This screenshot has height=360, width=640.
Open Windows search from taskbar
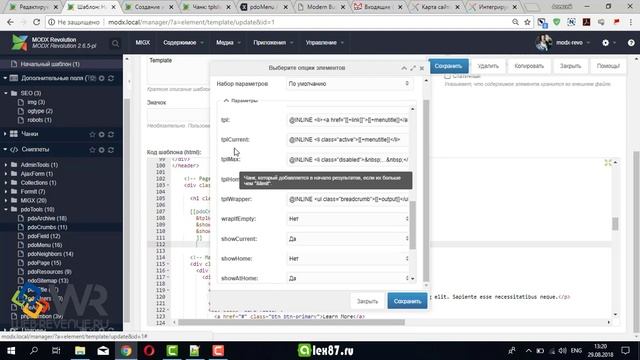coord(34,351)
